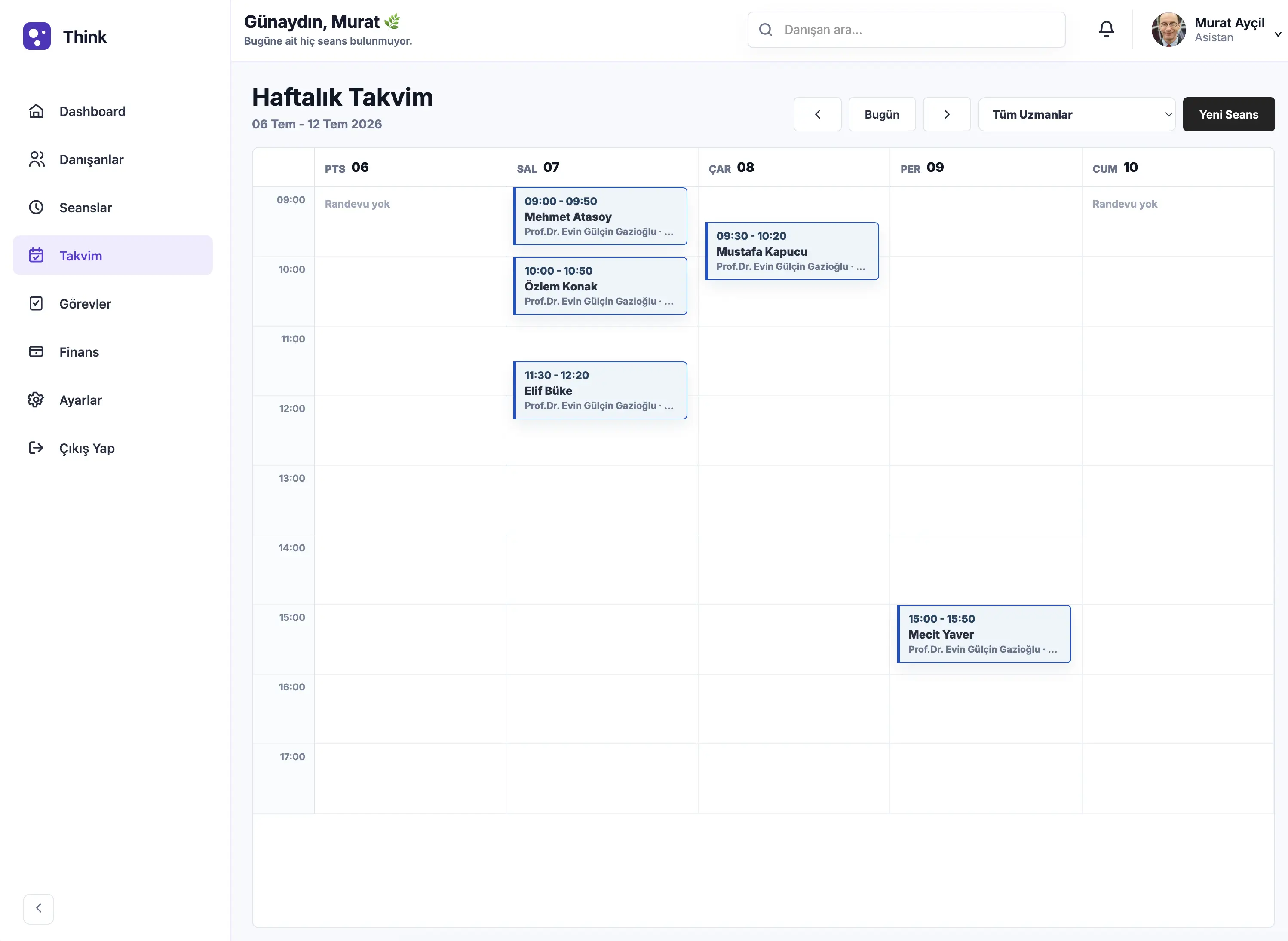
Task: Click the Seanslar clock icon
Action: pos(36,208)
